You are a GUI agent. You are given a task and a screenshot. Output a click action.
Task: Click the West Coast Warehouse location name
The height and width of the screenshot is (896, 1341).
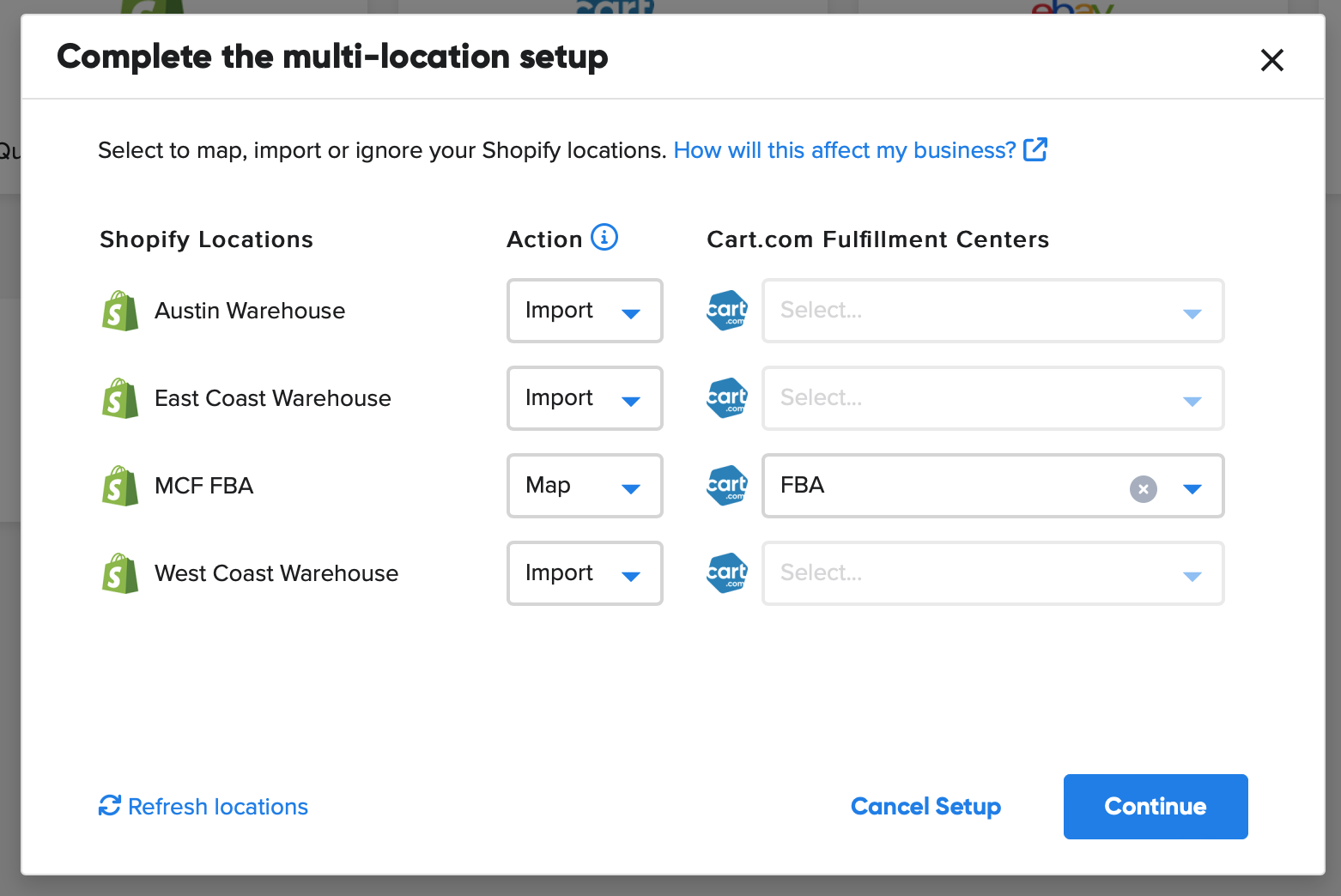(276, 573)
